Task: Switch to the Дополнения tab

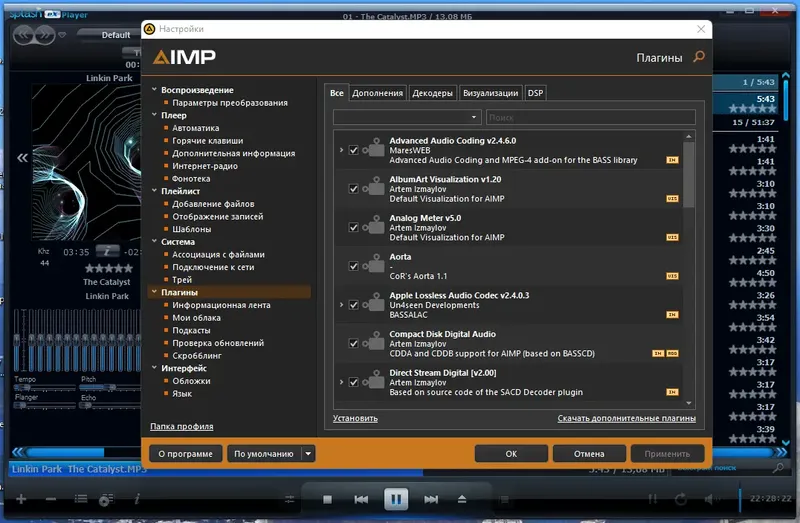Action: point(378,93)
